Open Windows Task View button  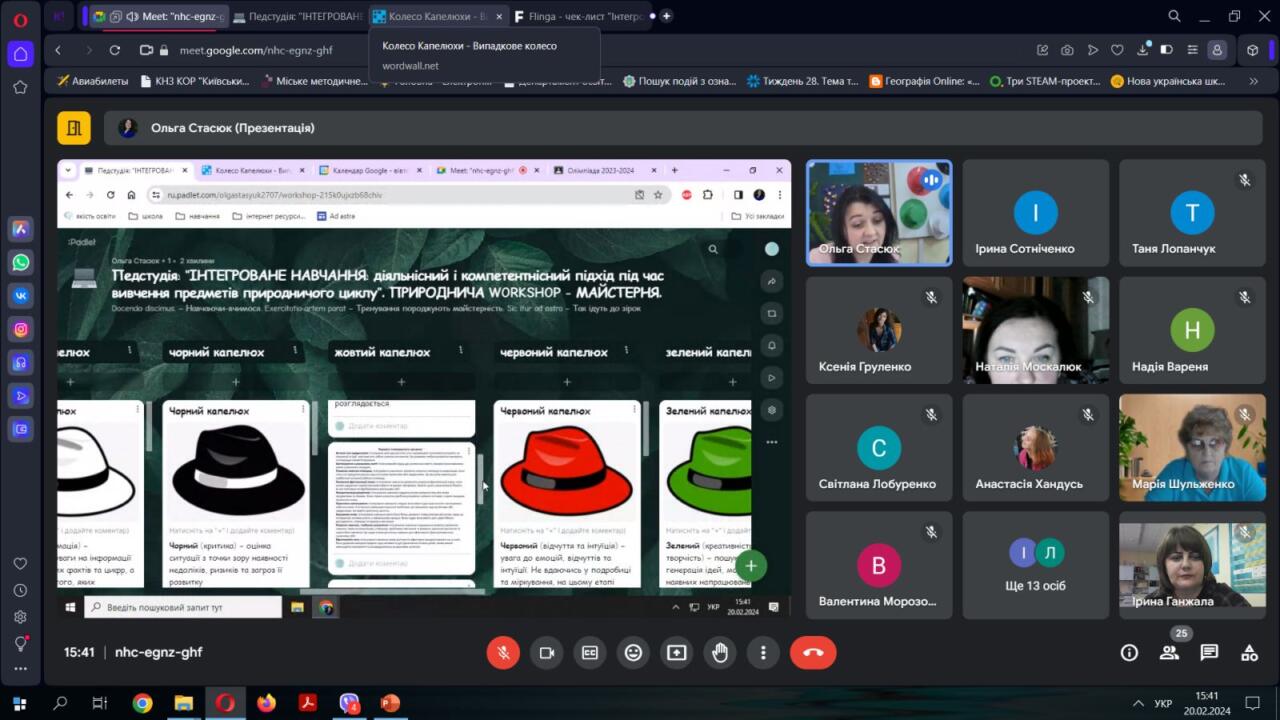tap(99, 703)
